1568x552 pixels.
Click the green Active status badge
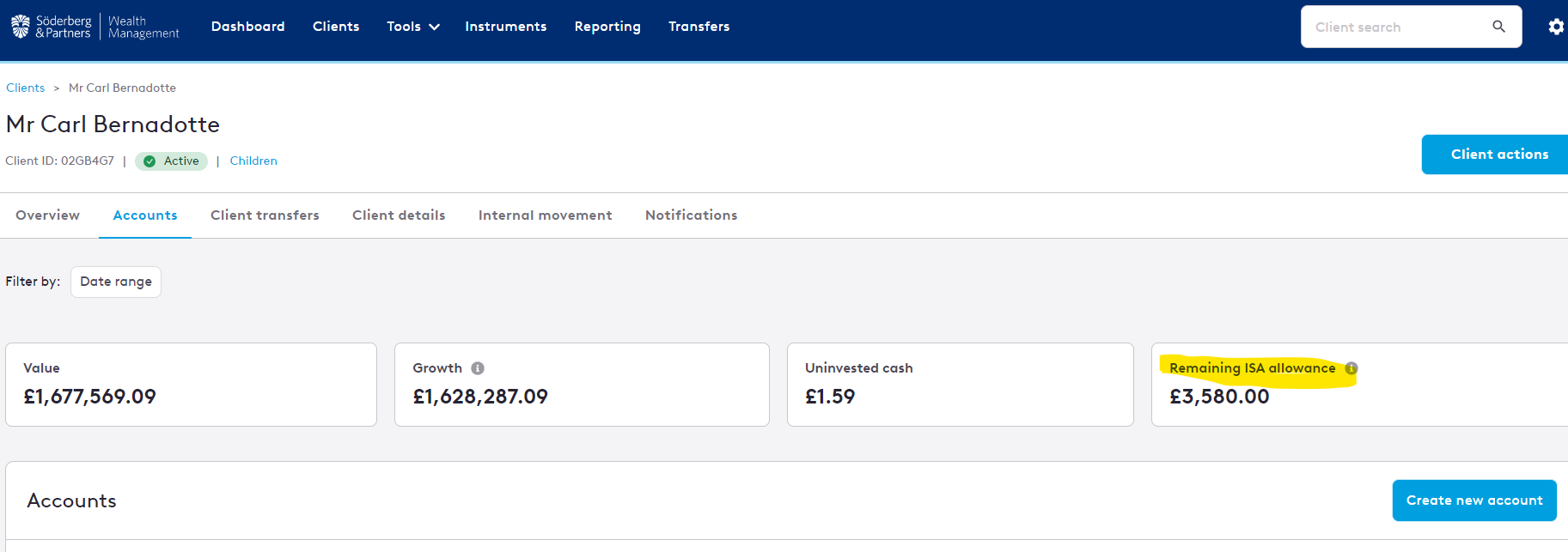click(172, 161)
